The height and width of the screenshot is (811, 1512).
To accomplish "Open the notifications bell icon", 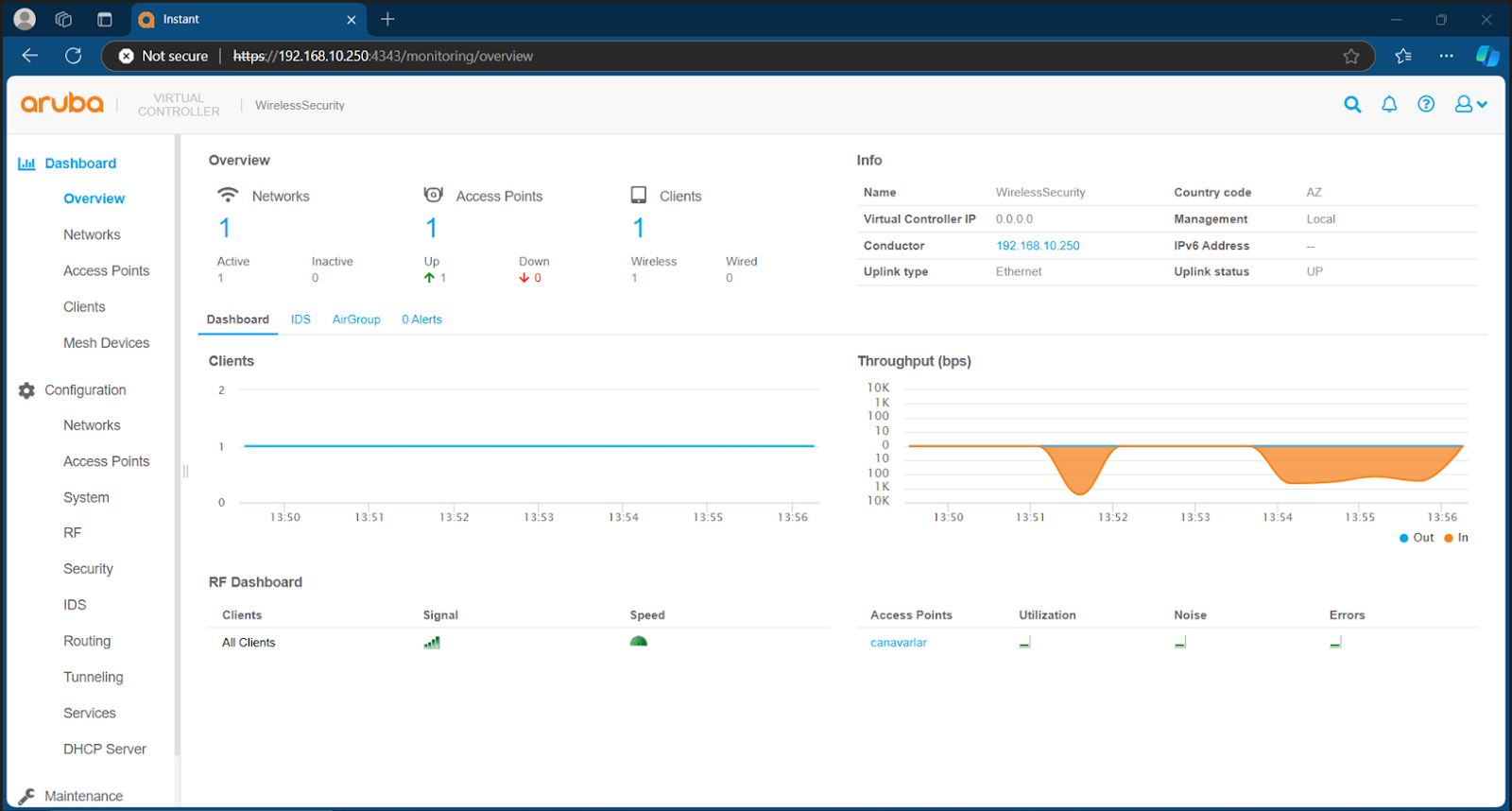I will [x=1389, y=105].
